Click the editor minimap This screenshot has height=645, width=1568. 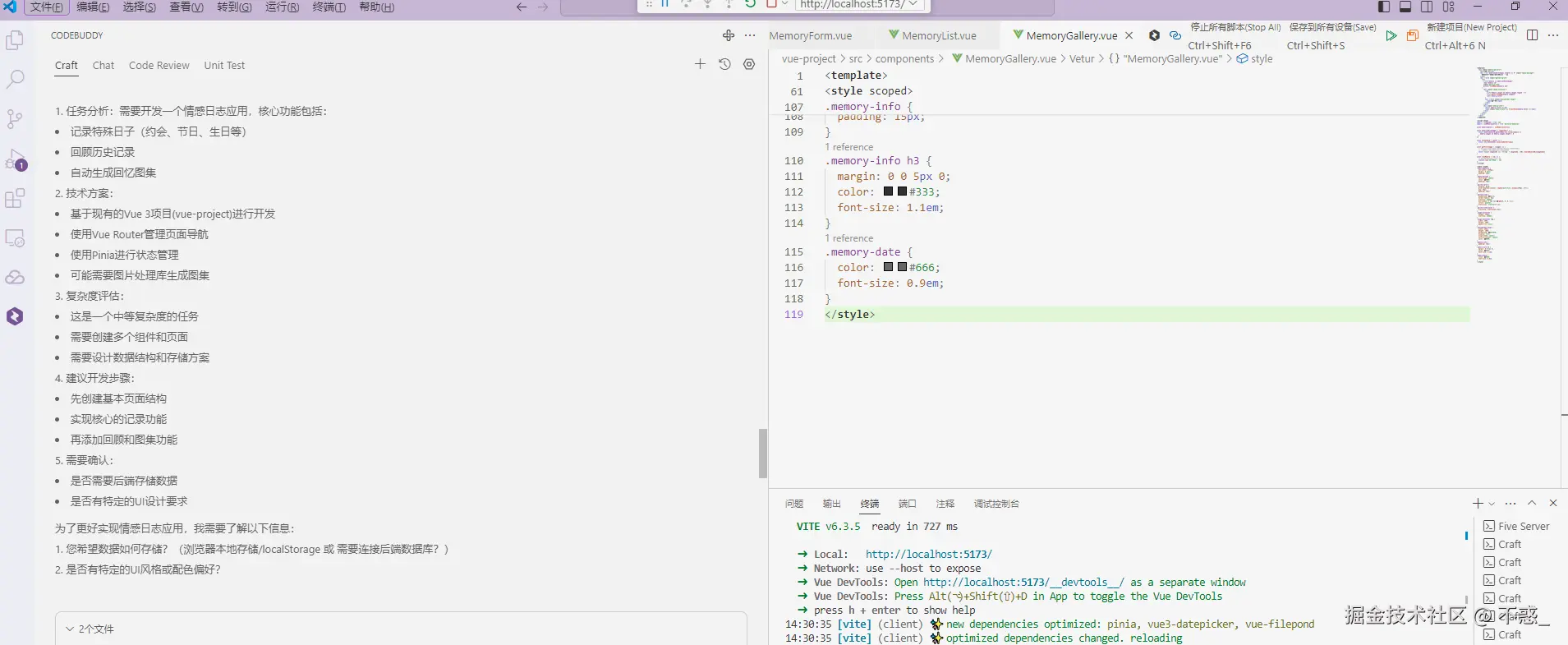[x=1511, y=164]
